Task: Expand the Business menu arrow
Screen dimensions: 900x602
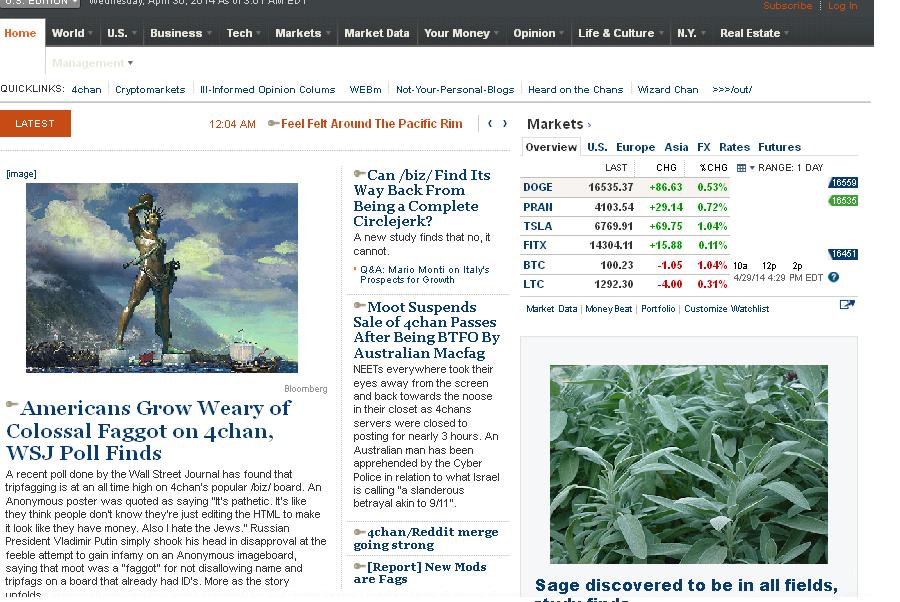Action: pyautogui.click(x=209, y=33)
